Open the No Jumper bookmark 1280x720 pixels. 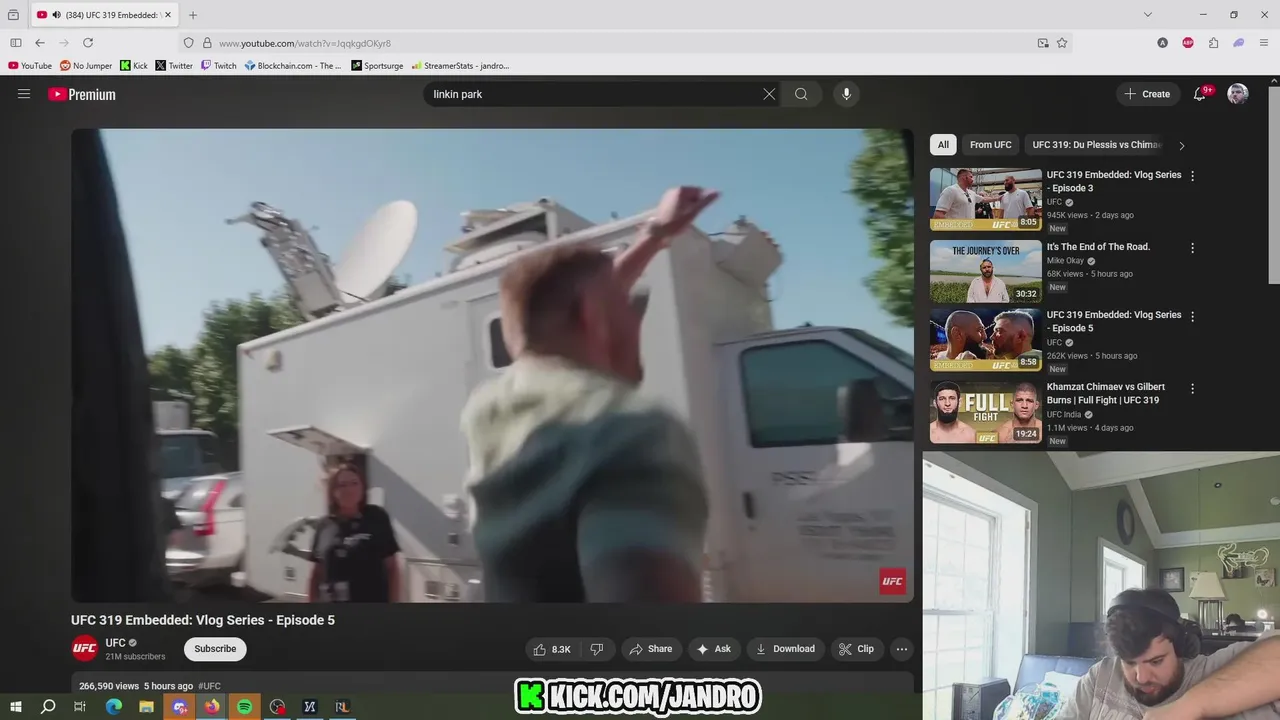(86, 66)
